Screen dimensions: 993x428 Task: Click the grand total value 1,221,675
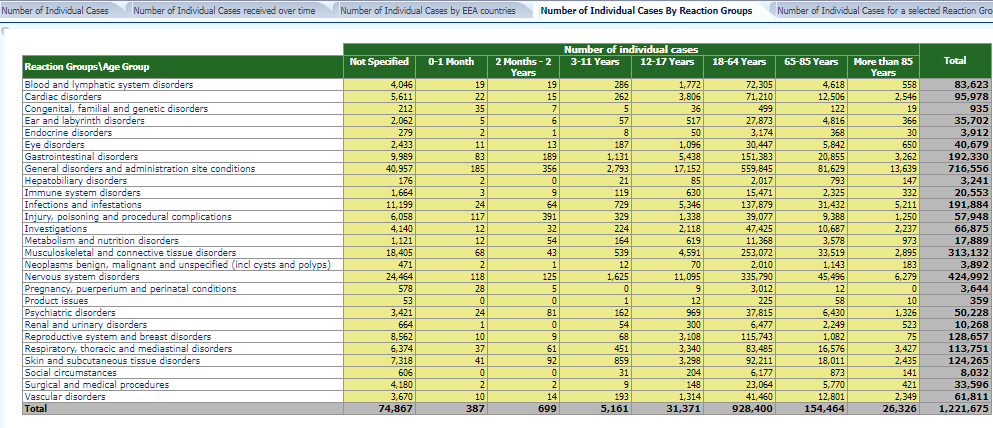[x=956, y=409]
